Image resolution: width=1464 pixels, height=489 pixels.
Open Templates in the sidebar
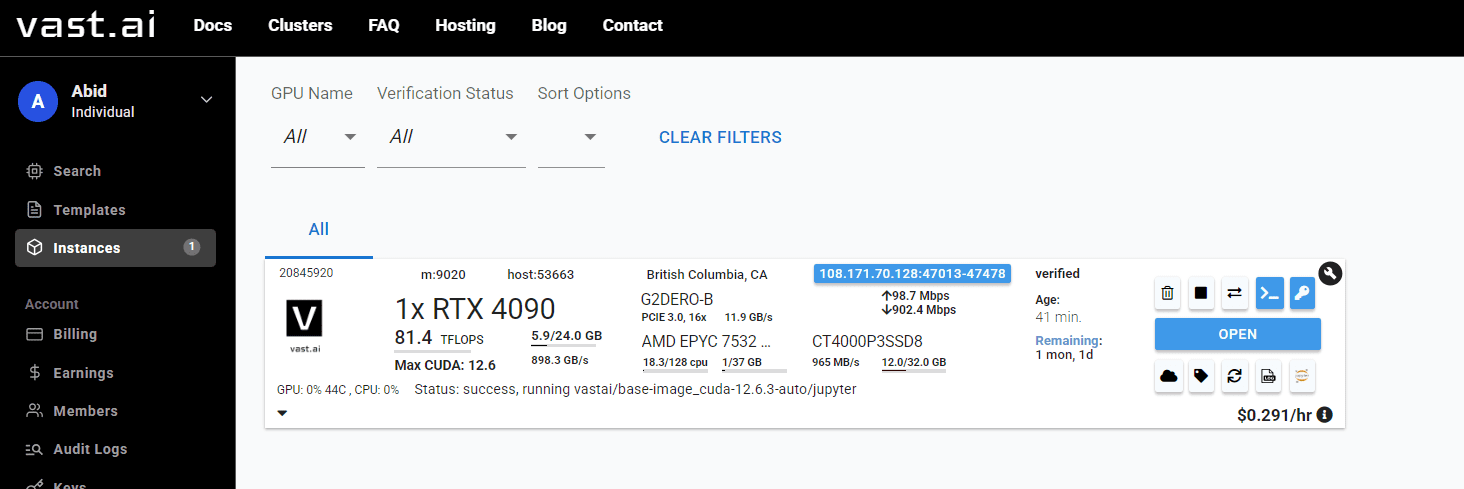[115, 210]
